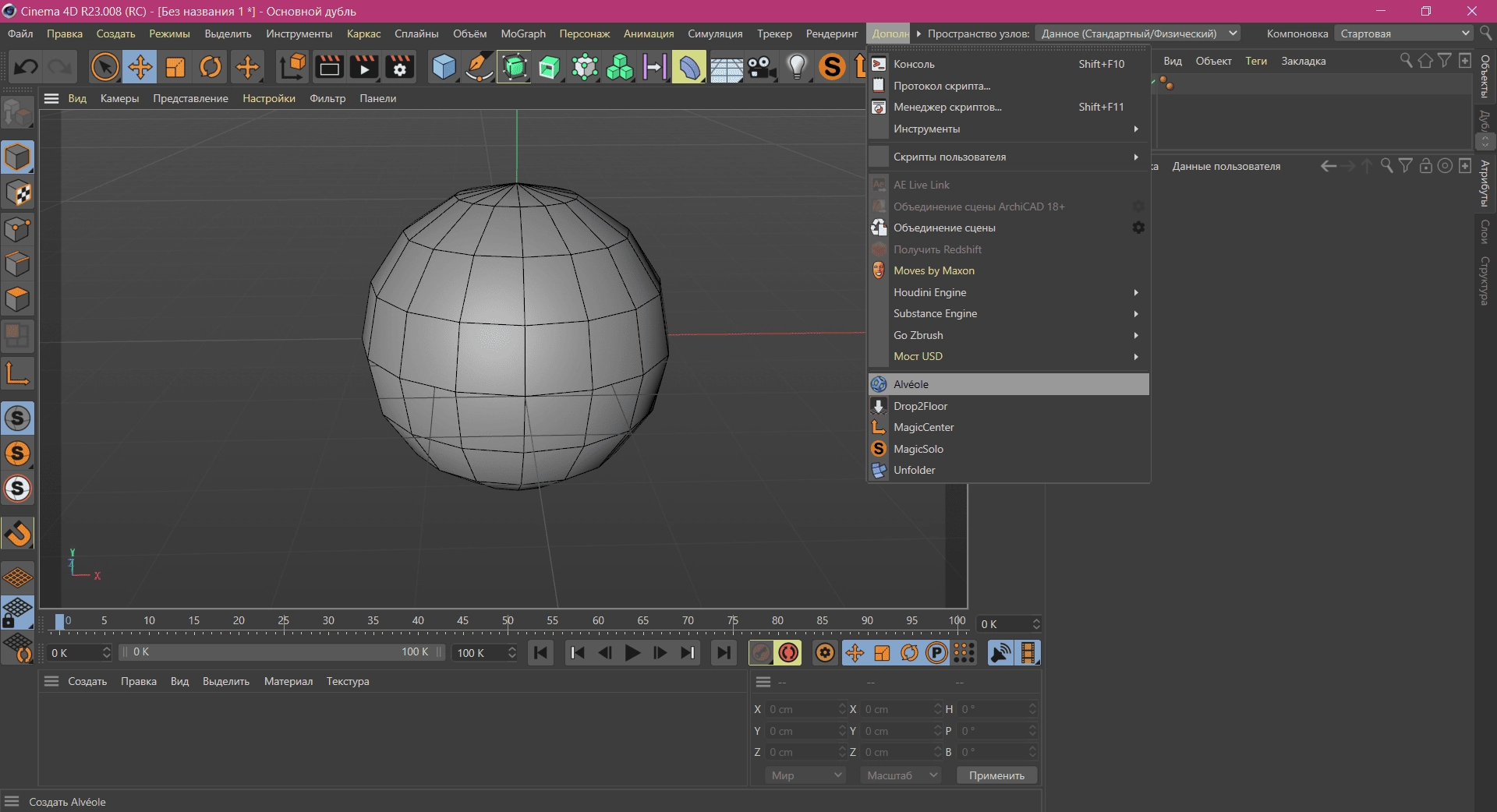Open the Node Space dropdown
The image size is (1497, 812).
coord(1138,34)
